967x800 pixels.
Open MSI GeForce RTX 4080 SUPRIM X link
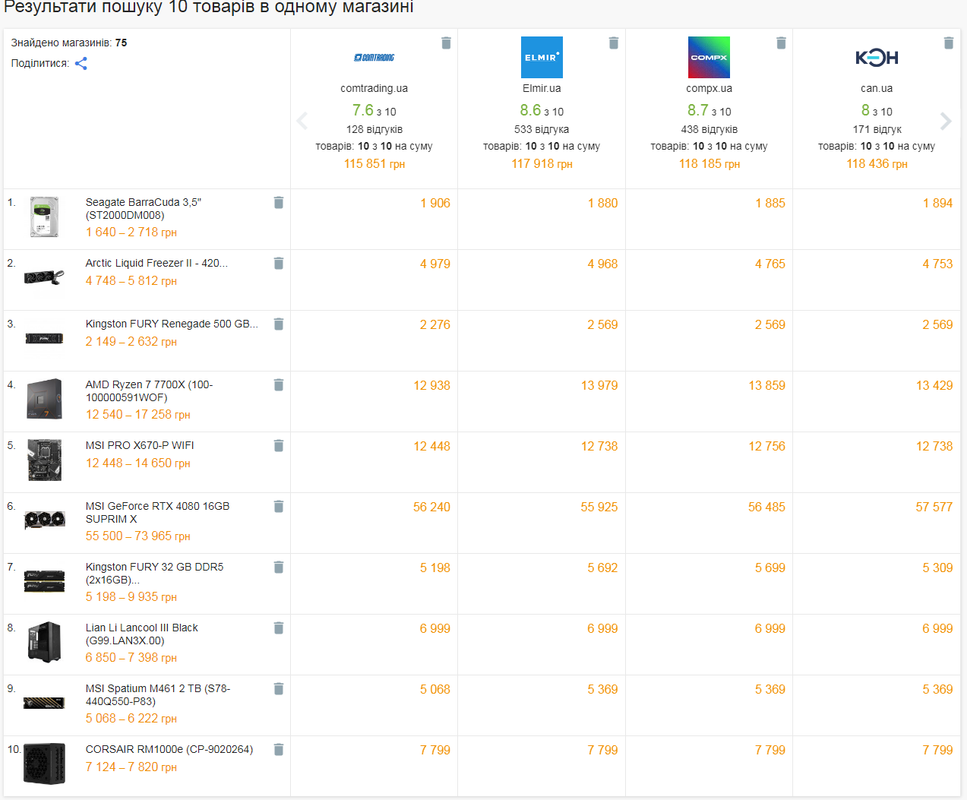coord(157,513)
